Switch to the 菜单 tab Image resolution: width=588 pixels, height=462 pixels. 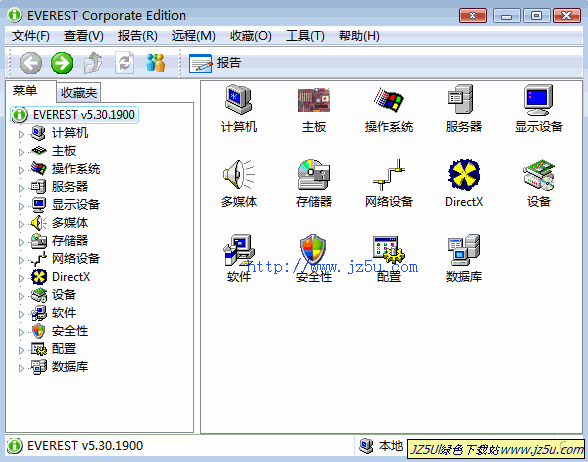tap(25, 90)
